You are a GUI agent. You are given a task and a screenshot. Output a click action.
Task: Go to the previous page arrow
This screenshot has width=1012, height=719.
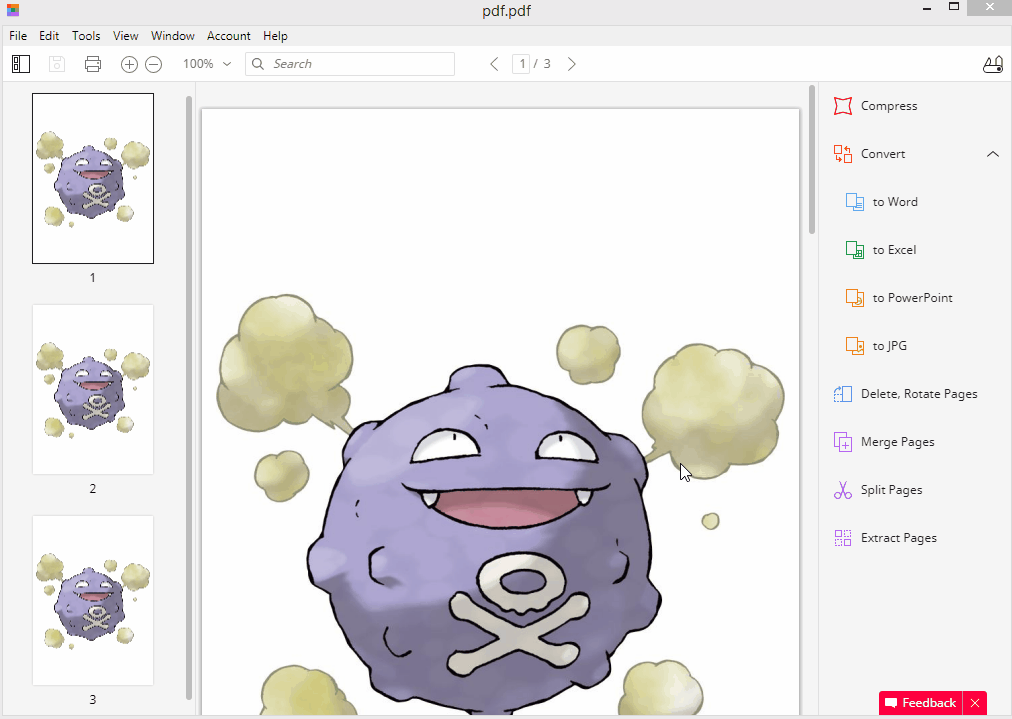pyautogui.click(x=494, y=64)
